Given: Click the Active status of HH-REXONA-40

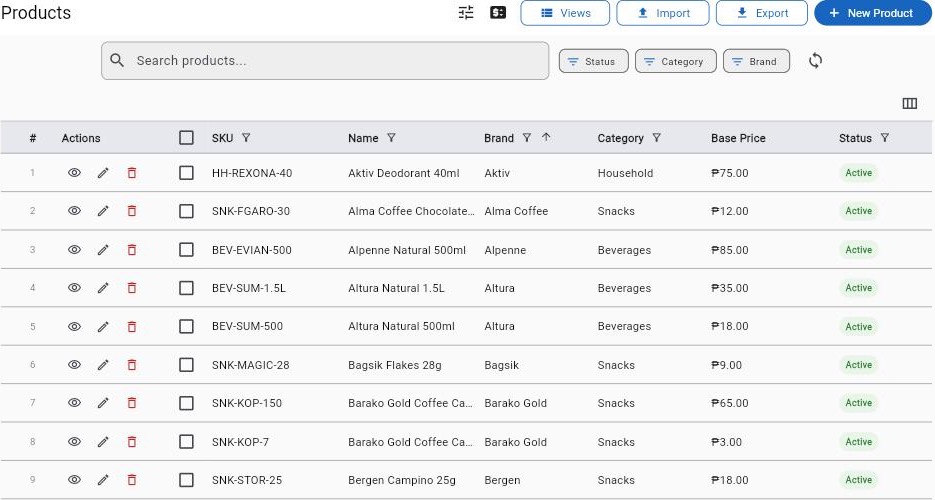Looking at the screenshot, I should tap(859, 173).
